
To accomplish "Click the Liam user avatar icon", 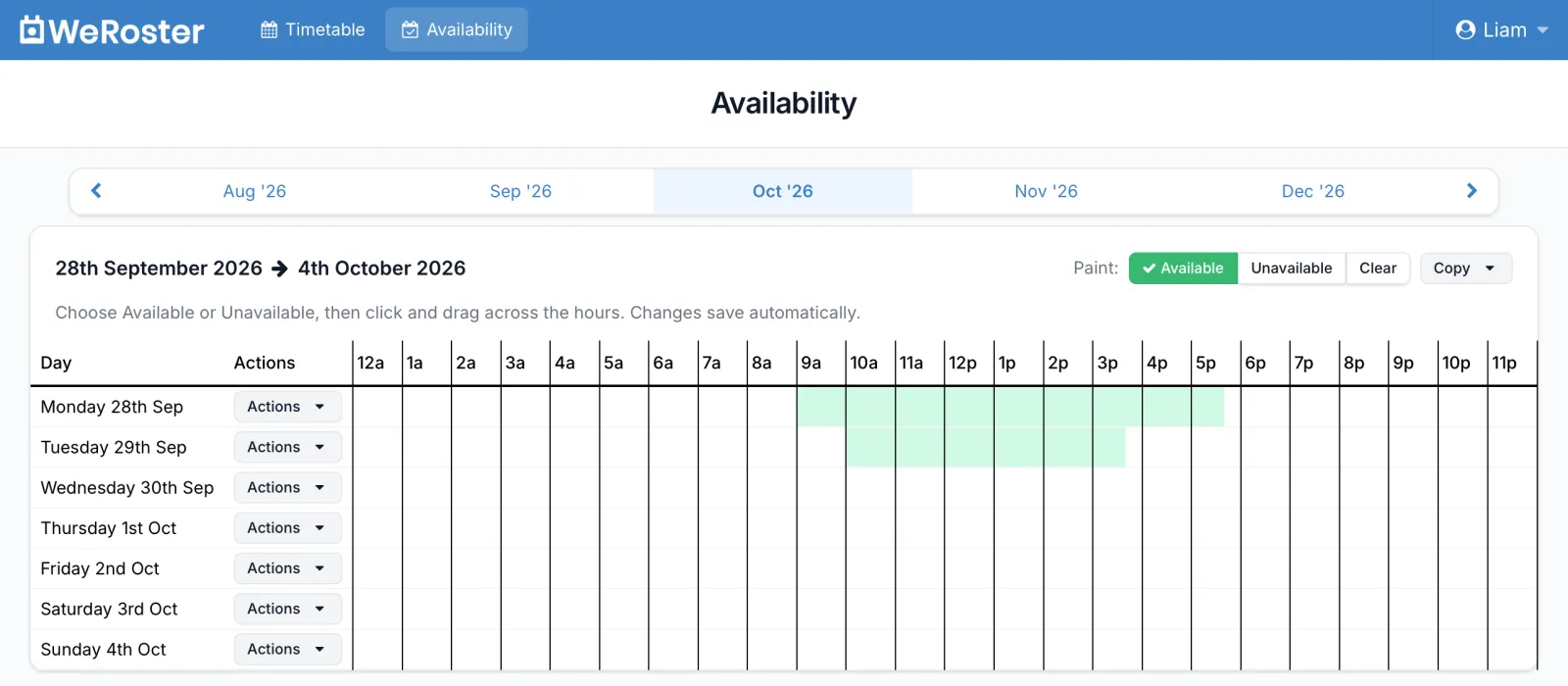I will click(x=1465, y=30).
